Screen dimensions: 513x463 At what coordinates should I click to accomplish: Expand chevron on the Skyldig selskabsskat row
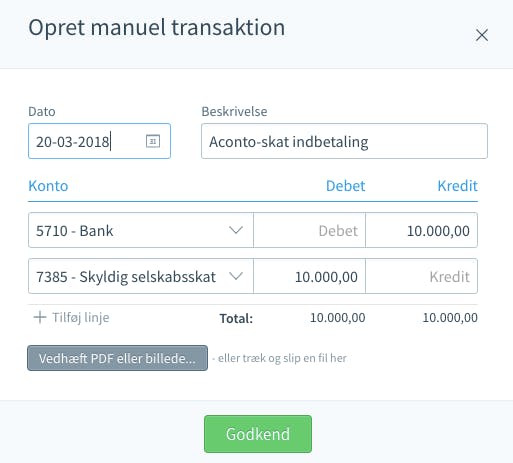236,276
